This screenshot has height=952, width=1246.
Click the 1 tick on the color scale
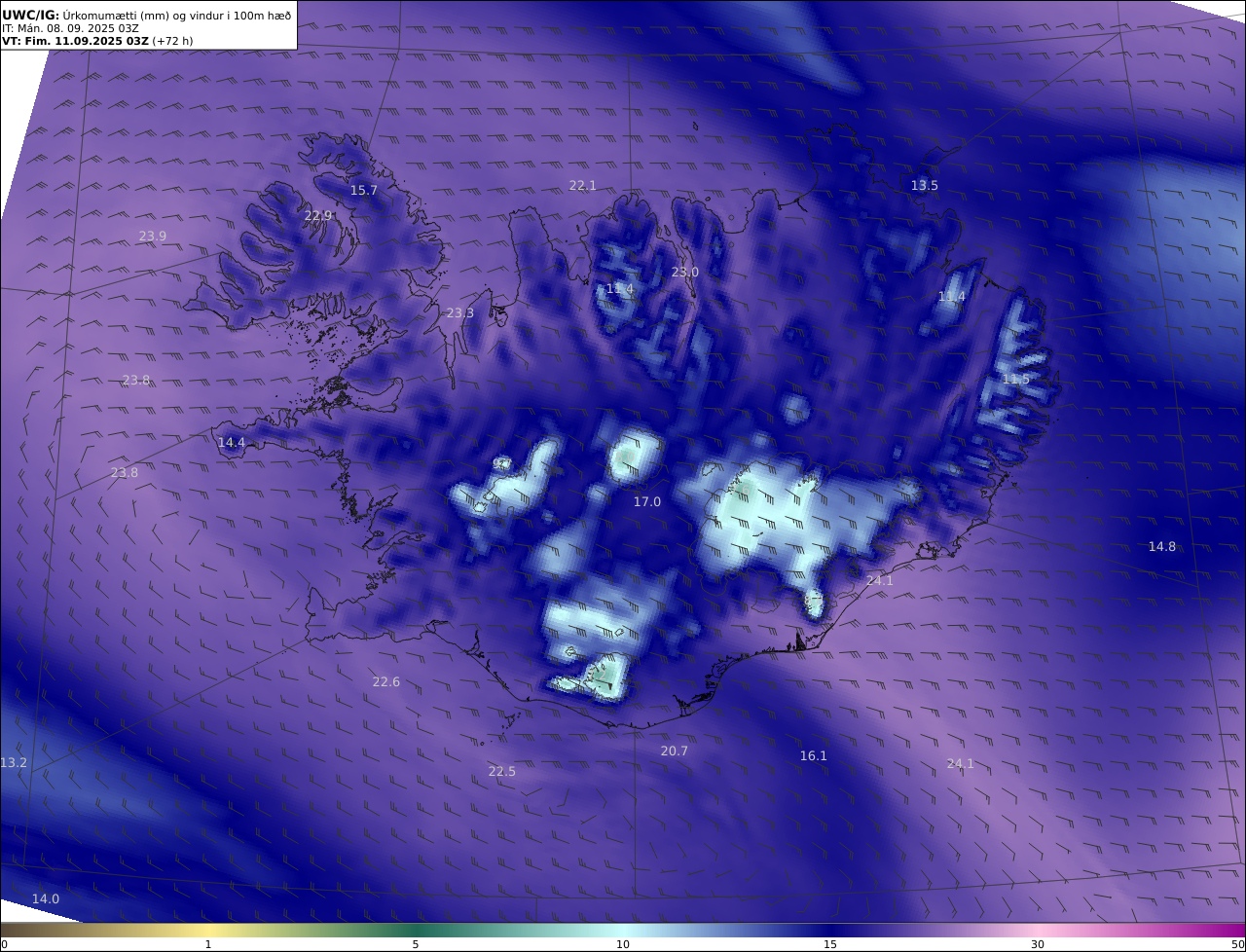tap(208, 944)
